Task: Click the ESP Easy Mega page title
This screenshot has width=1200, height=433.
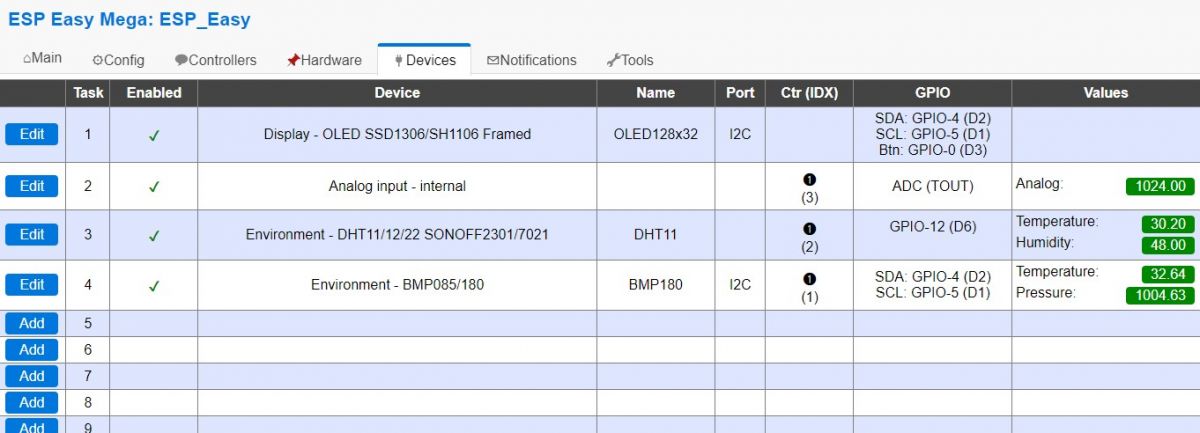Action: (x=129, y=19)
